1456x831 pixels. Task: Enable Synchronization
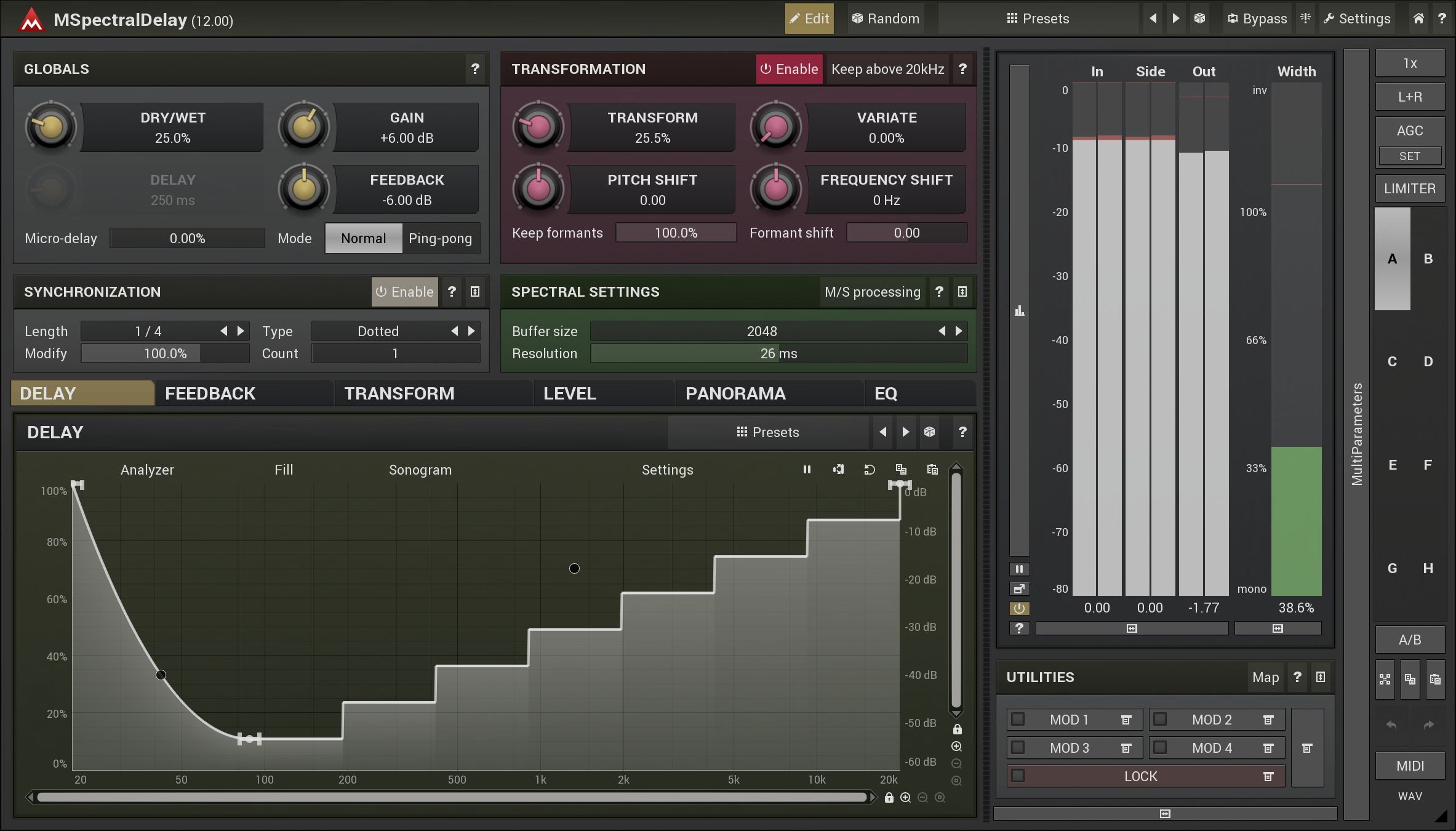[x=404, y=292]
